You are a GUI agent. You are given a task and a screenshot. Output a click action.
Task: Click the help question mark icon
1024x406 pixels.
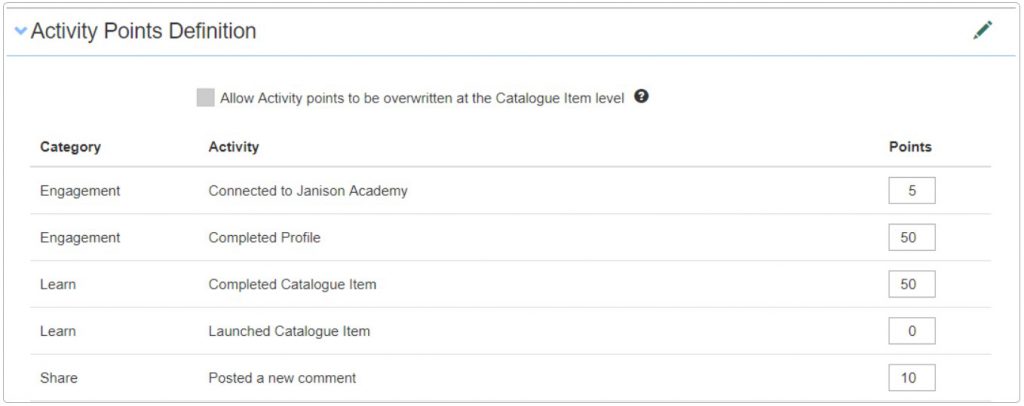642,97
